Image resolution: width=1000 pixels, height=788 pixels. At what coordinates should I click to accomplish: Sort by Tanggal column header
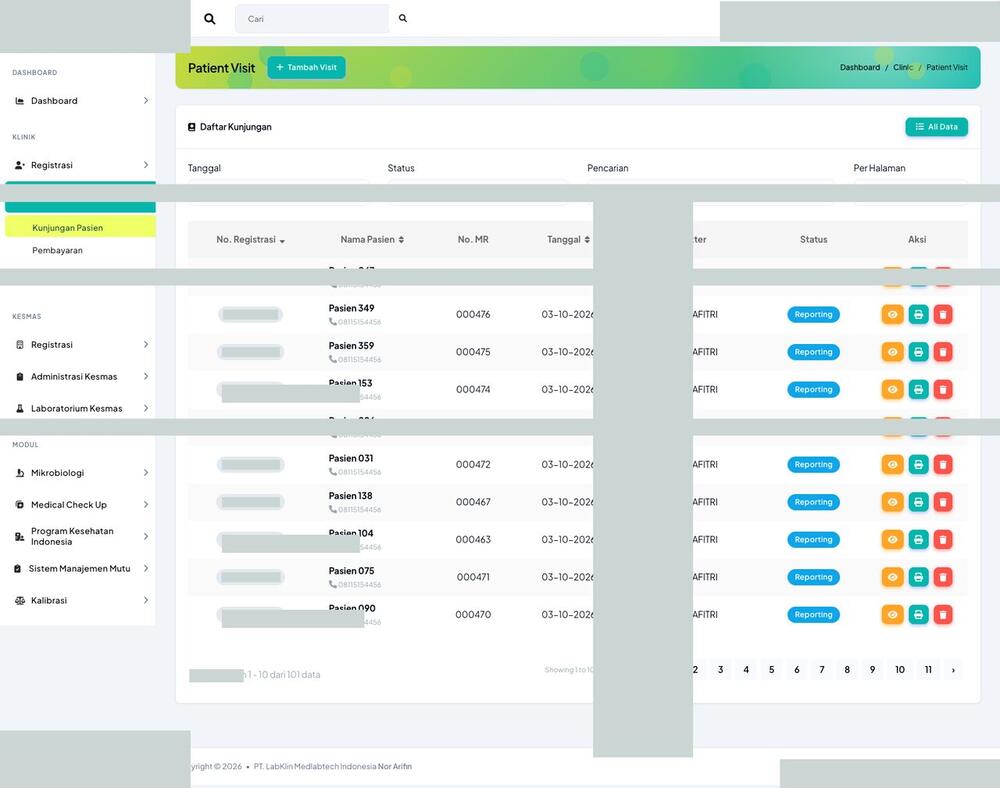point(568,240)
